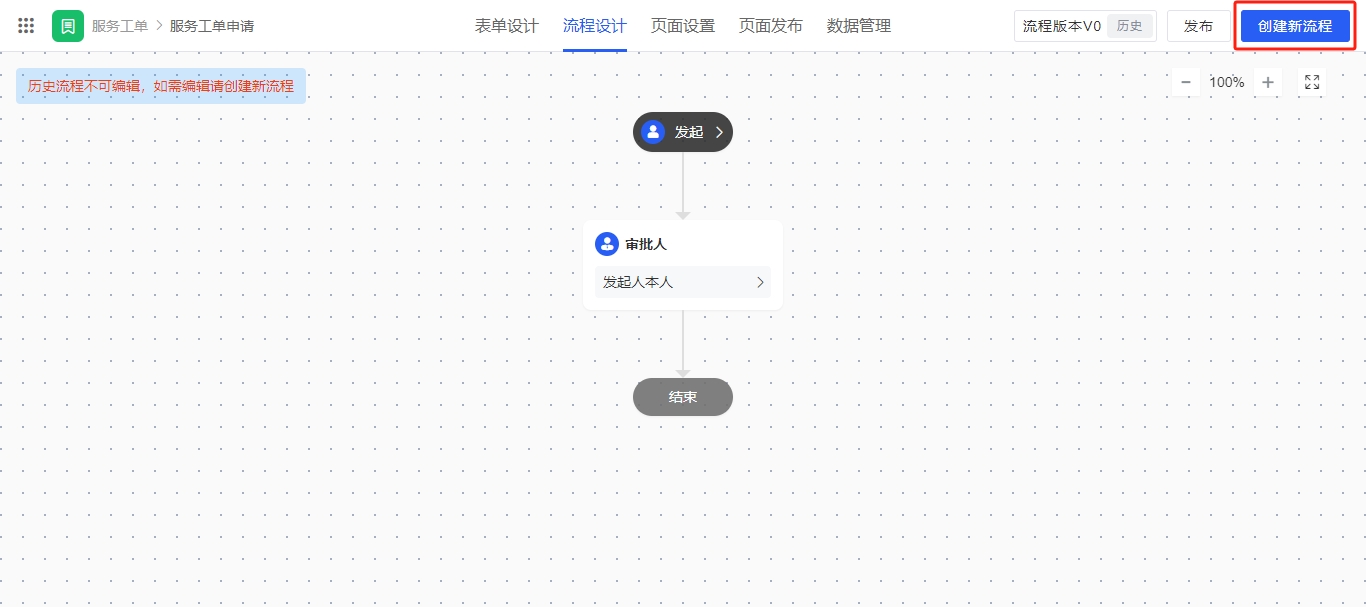
Task: Click the green form app logo icon
Action: tap(68, 26)
